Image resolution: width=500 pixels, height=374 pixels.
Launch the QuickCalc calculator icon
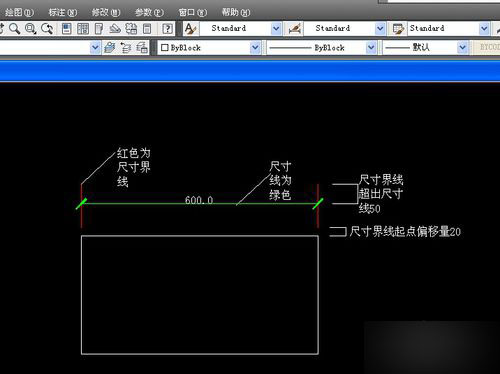(147, 29)
